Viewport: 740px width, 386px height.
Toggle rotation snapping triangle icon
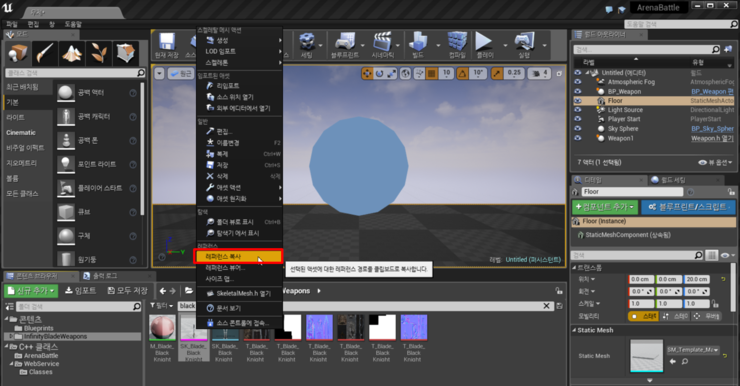tap(462, 74)
